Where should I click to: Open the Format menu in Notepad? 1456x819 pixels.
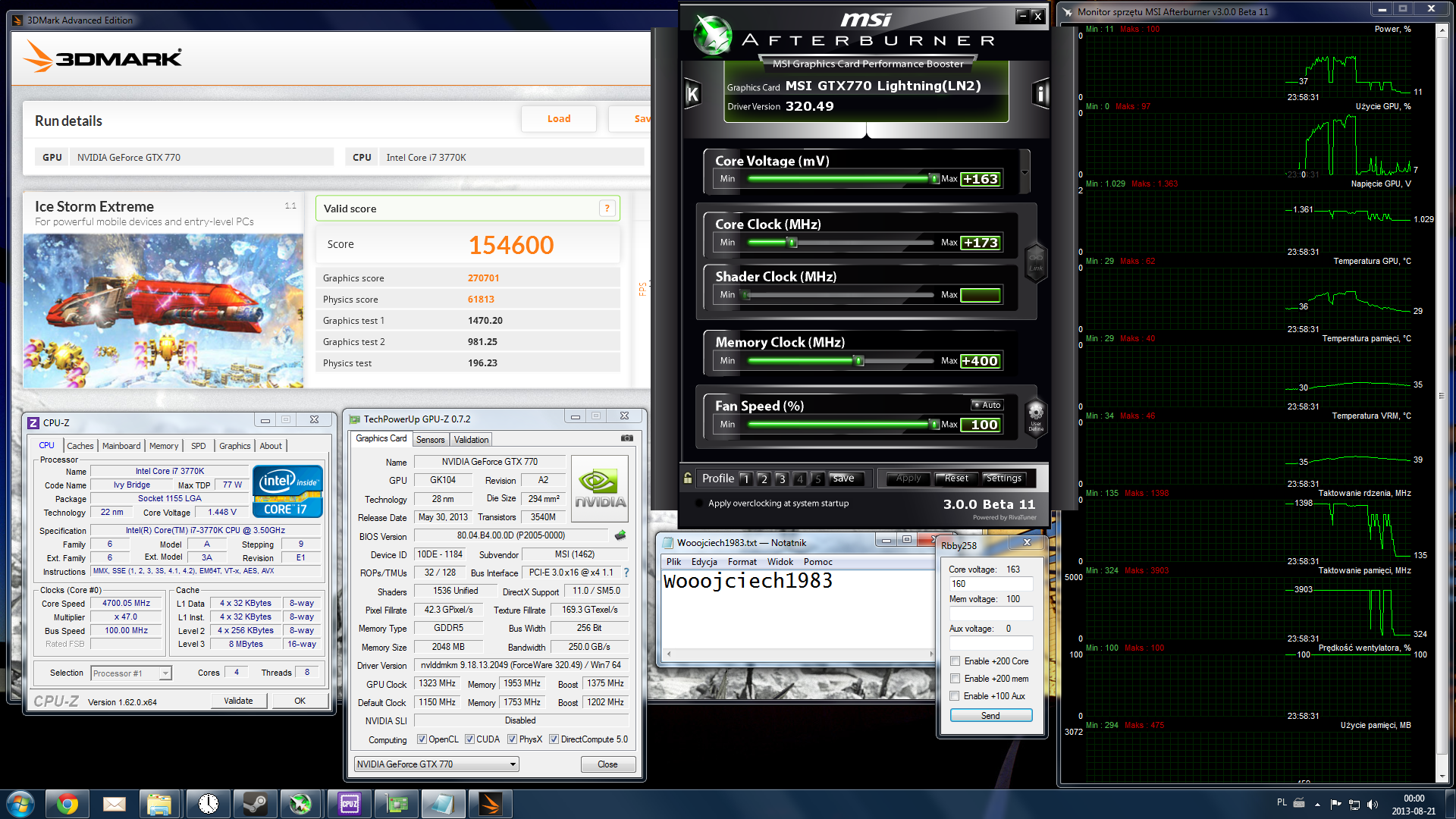click(742, 562)
